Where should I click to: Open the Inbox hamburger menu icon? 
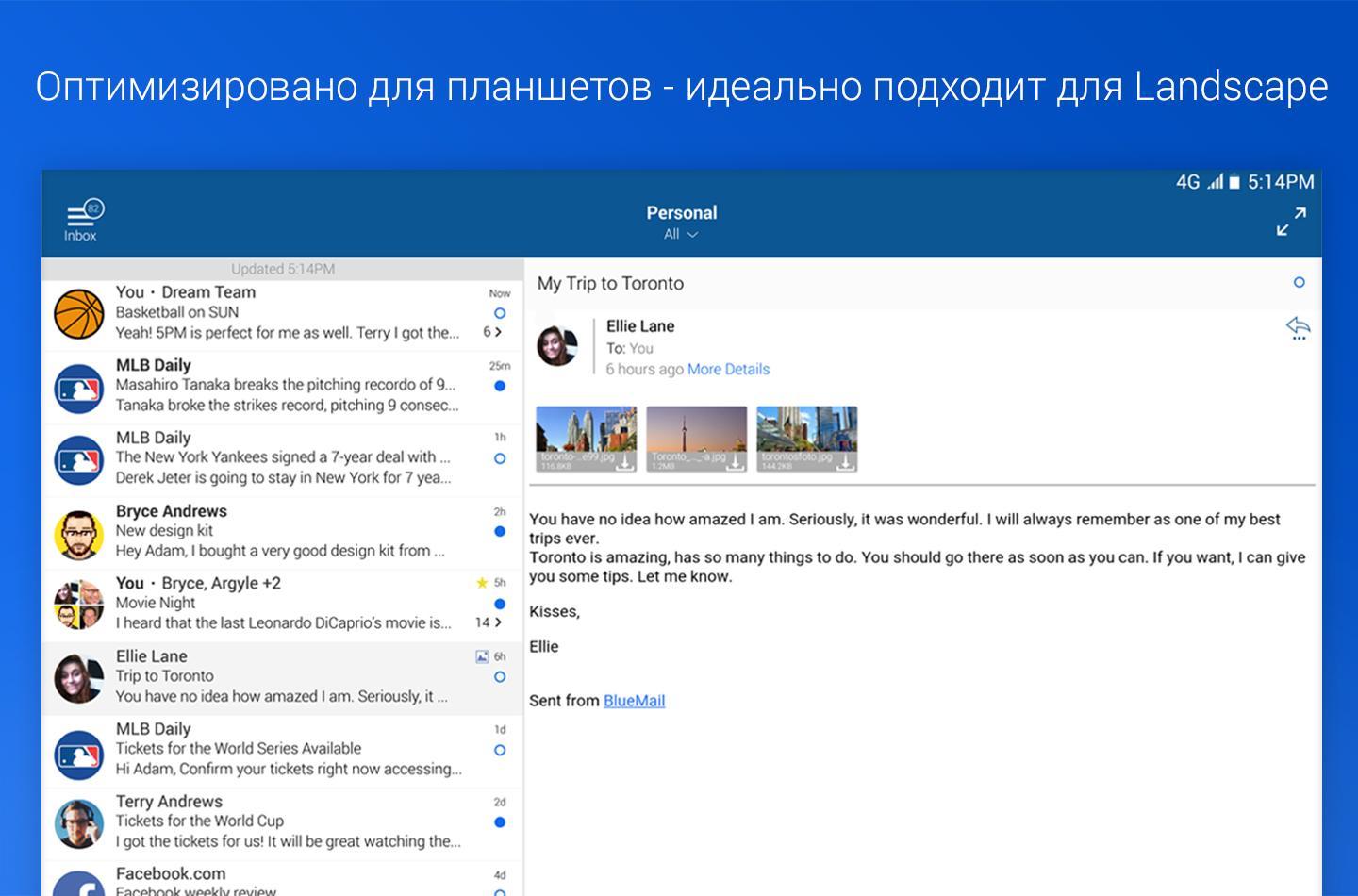click(82, 214)
